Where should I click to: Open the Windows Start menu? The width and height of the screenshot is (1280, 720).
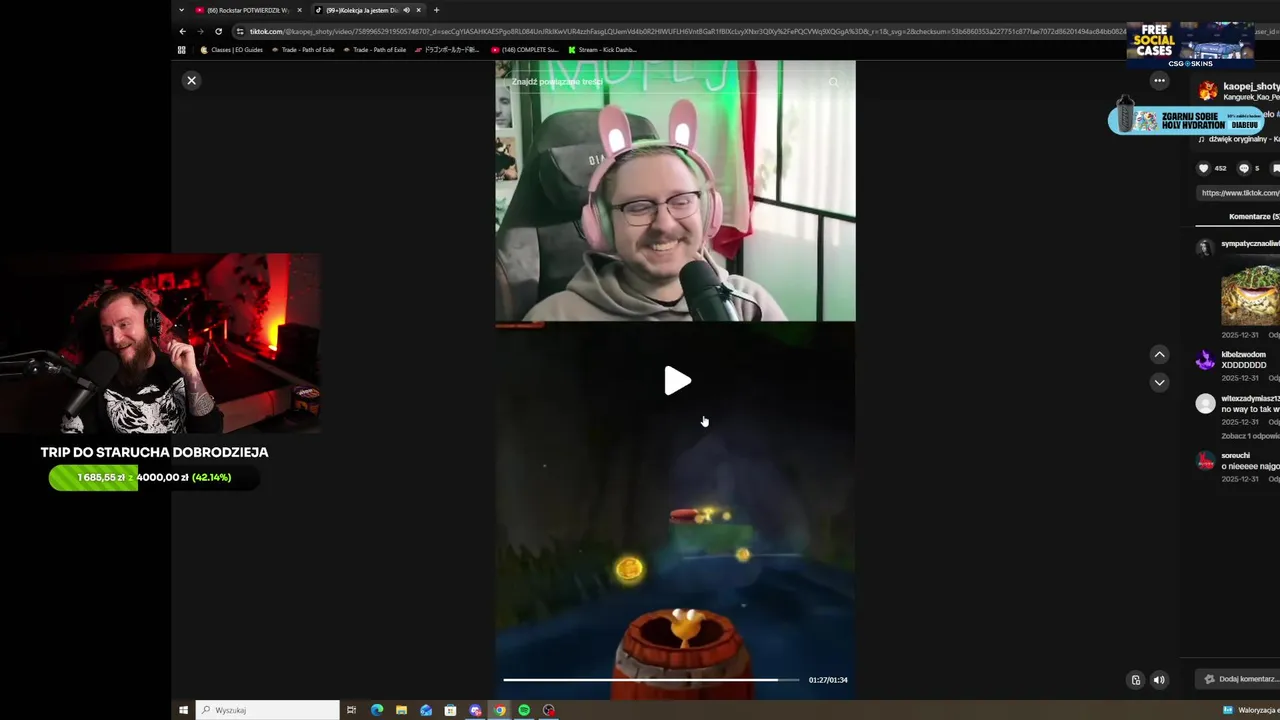click(x=183, y=710)
